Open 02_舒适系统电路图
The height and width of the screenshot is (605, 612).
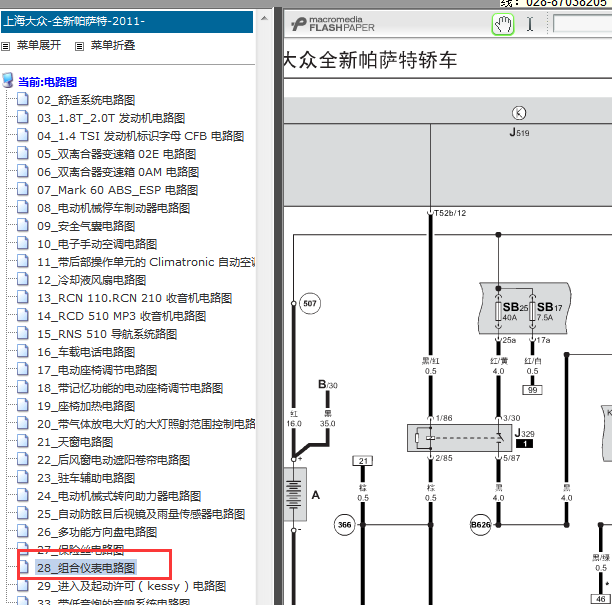(86, 100)
